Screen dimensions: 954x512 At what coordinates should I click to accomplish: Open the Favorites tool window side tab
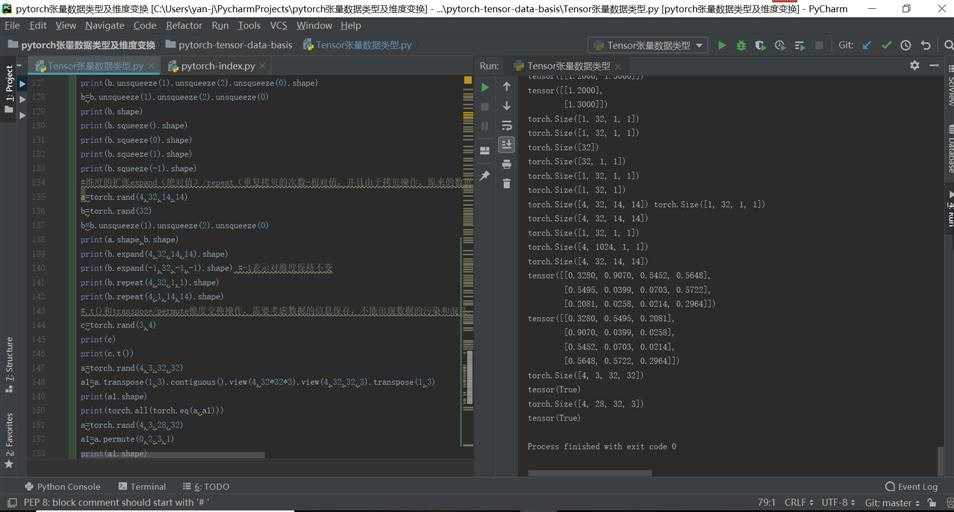click(x=9, y=441)
